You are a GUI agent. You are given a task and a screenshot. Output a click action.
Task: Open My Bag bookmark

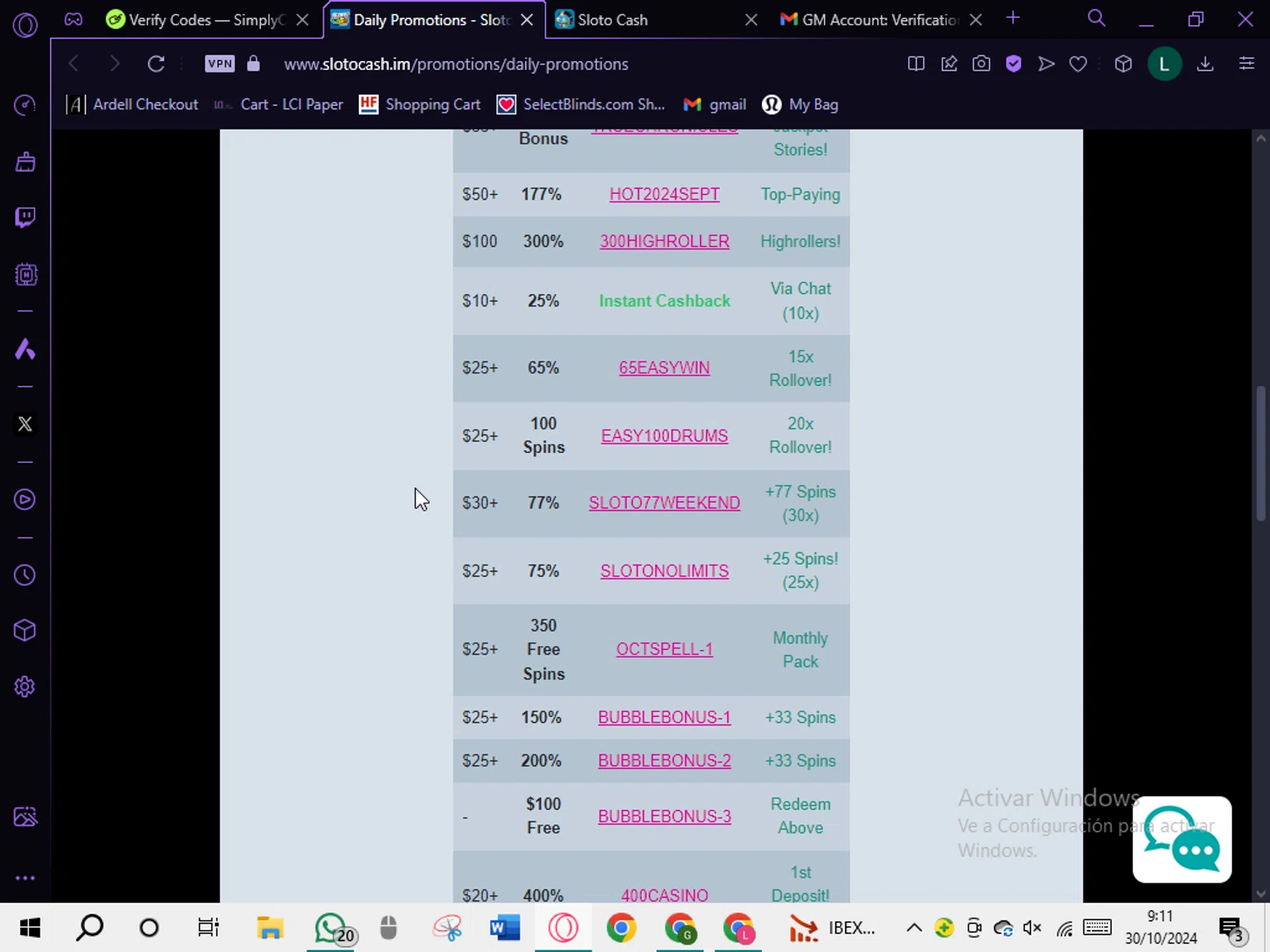pos(800,104)
